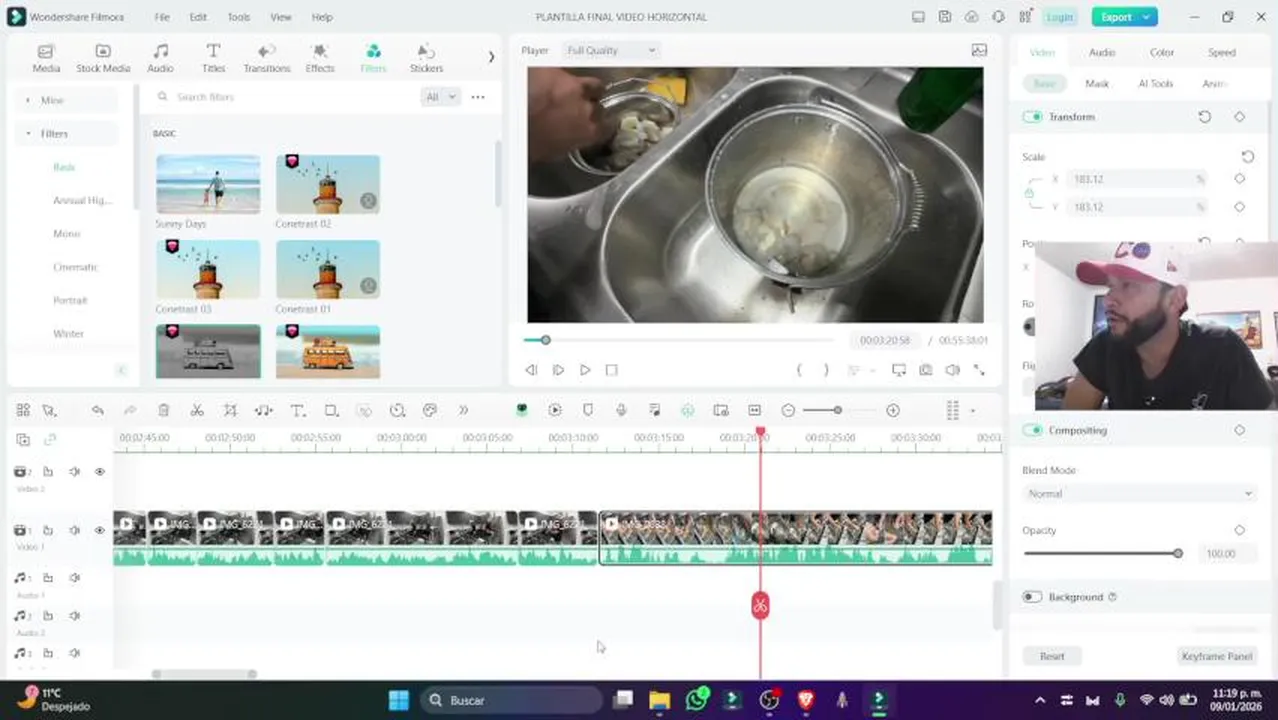The image size is (1278, 720).
Task: Hide the Video 2 track with eye icon
Action: (x=99, y=471)
